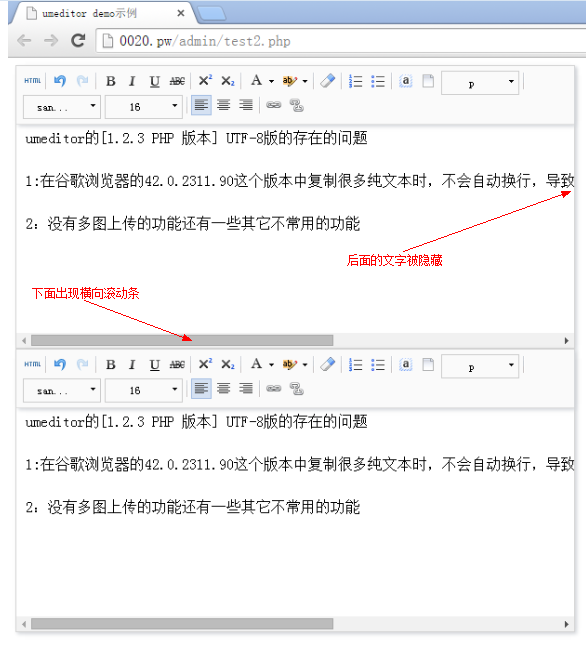
Task: Toggle Bold in the top editor
Action: [110, 81]
